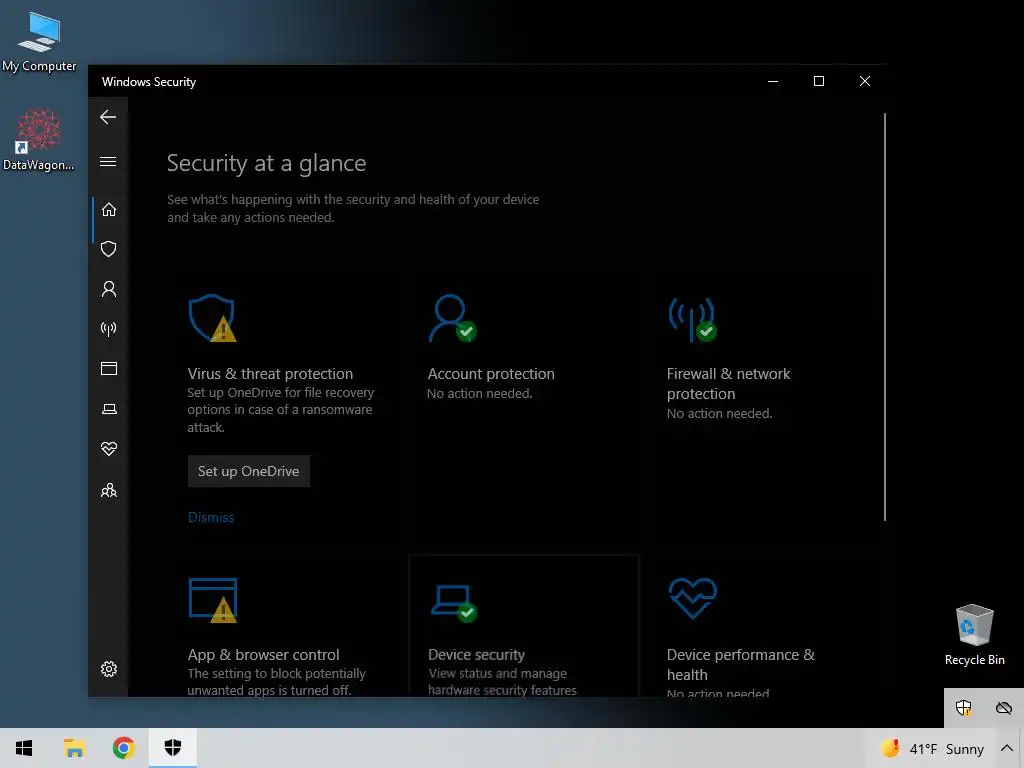Open Firewall & network protection heading

[x=728, y=383]
